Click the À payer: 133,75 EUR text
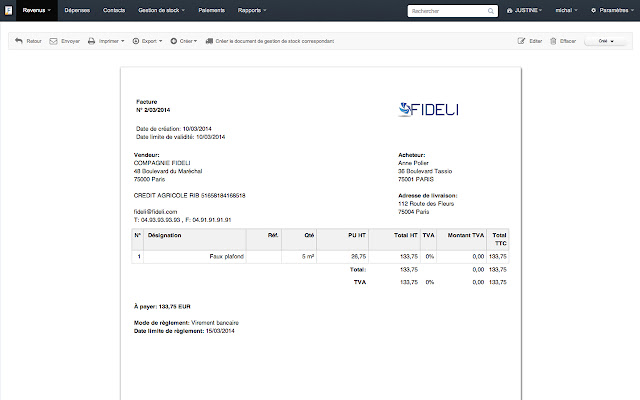This screenshot has width=640, height=400. tap(162, 307)
